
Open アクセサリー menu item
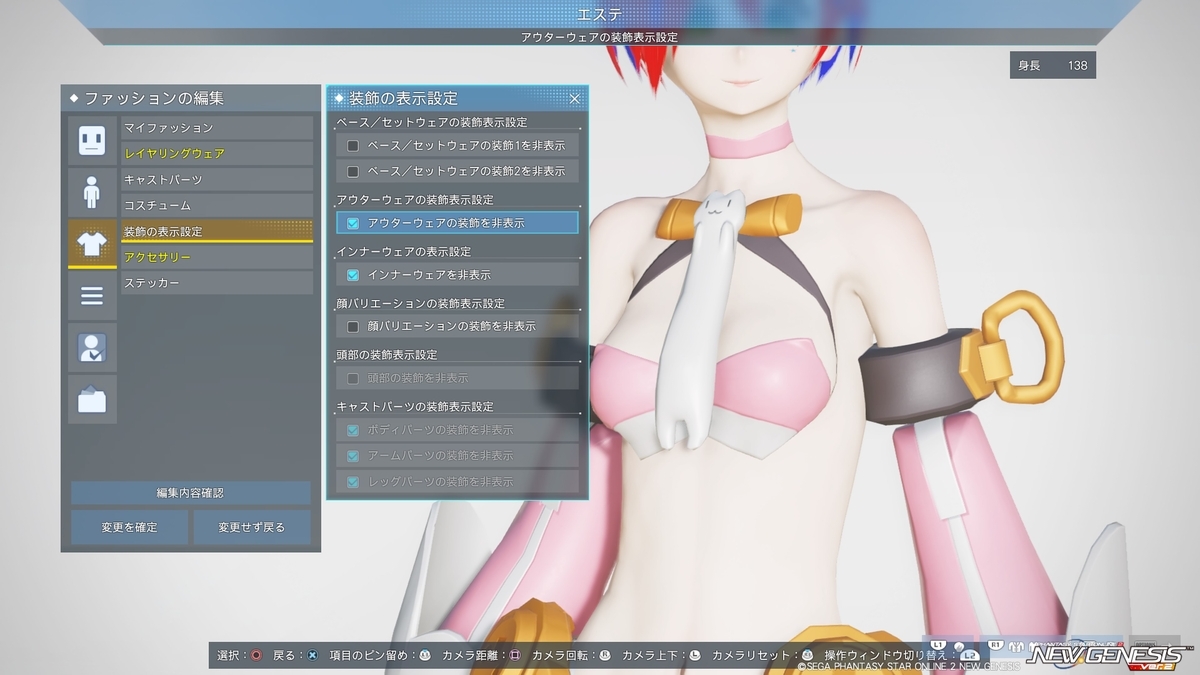click(x=217, y=258)
